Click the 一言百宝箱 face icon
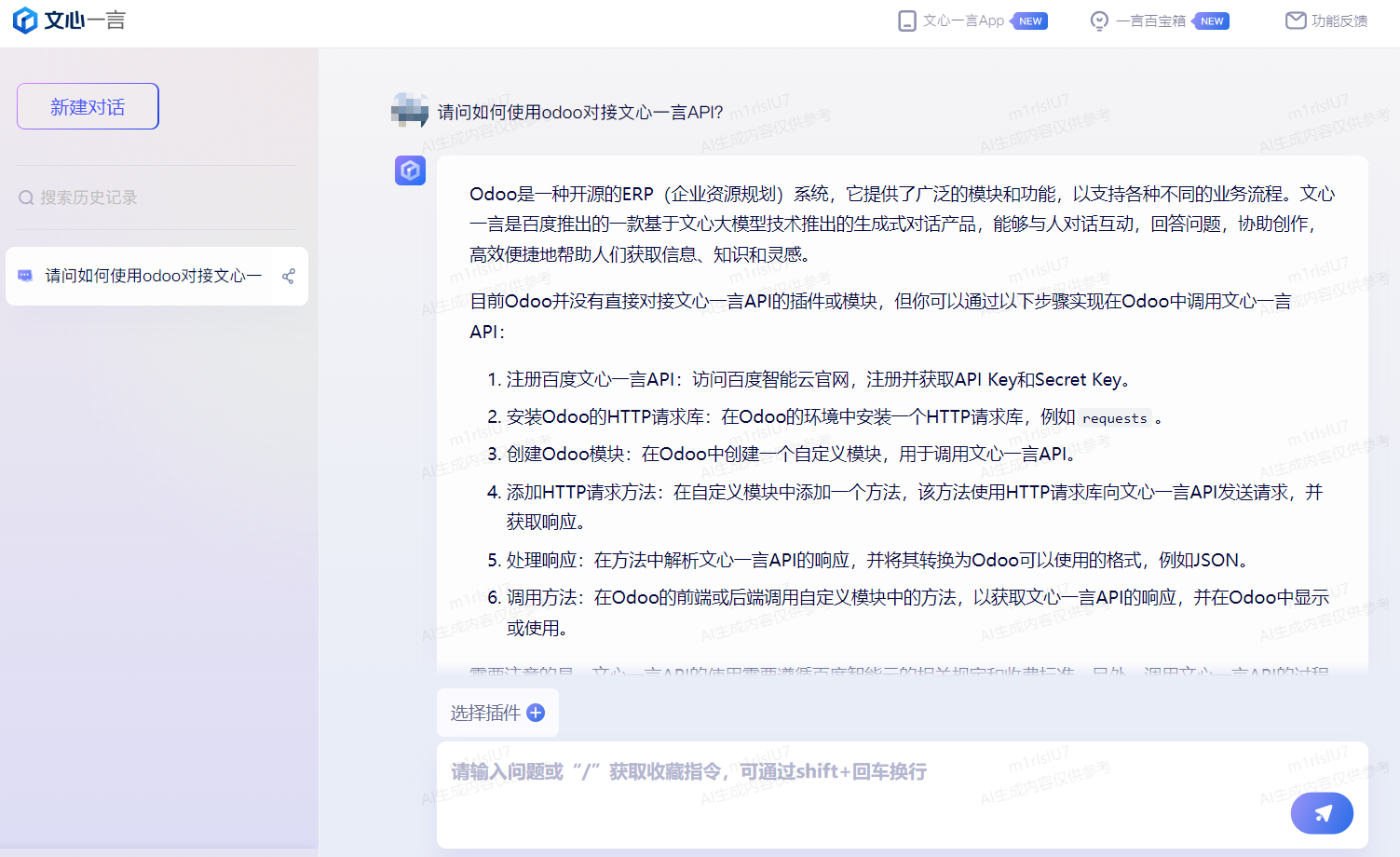The height and width of the screenshot is (857, 1400). tap(1099, 20)
